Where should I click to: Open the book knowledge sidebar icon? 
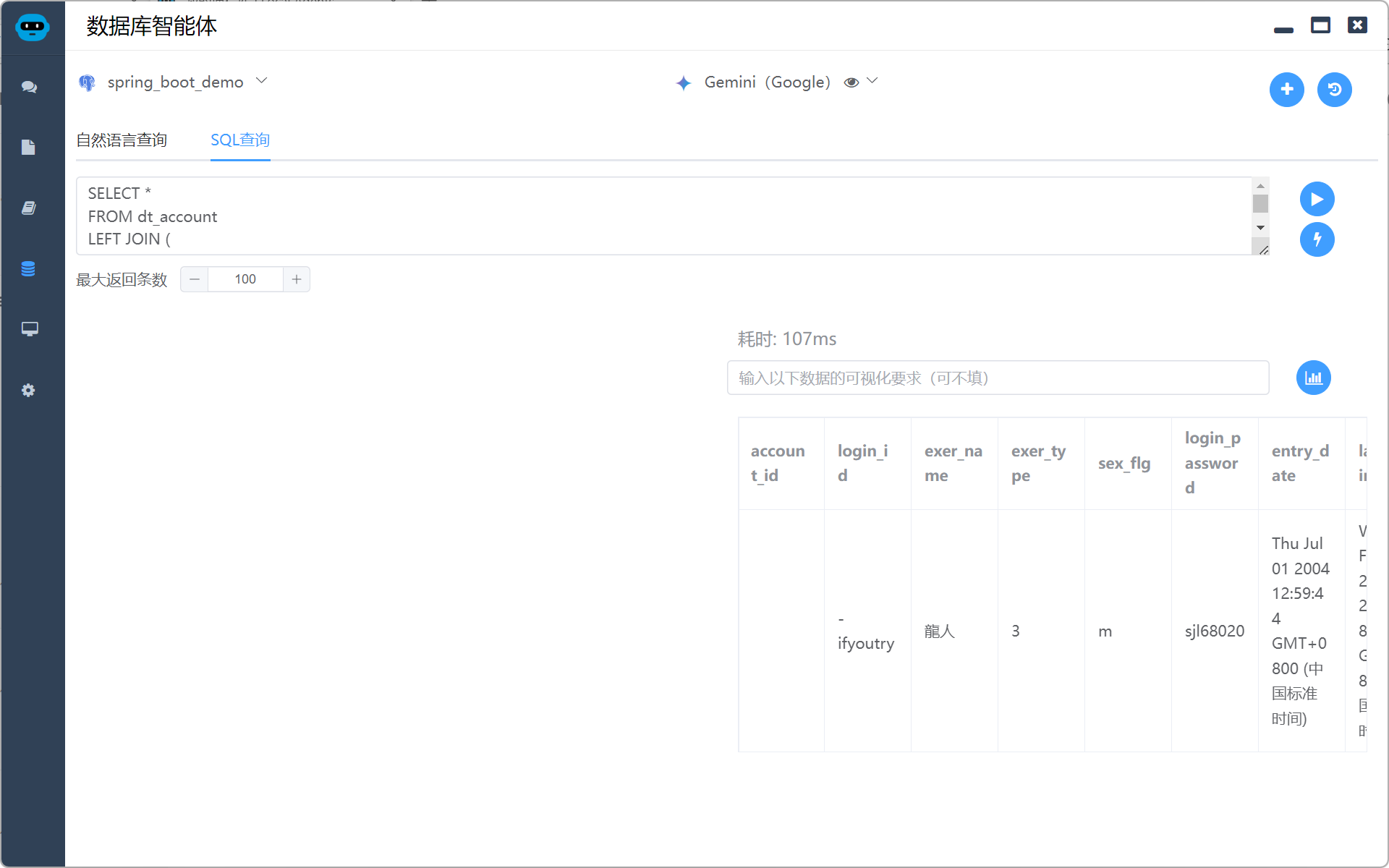pos(28,208)
